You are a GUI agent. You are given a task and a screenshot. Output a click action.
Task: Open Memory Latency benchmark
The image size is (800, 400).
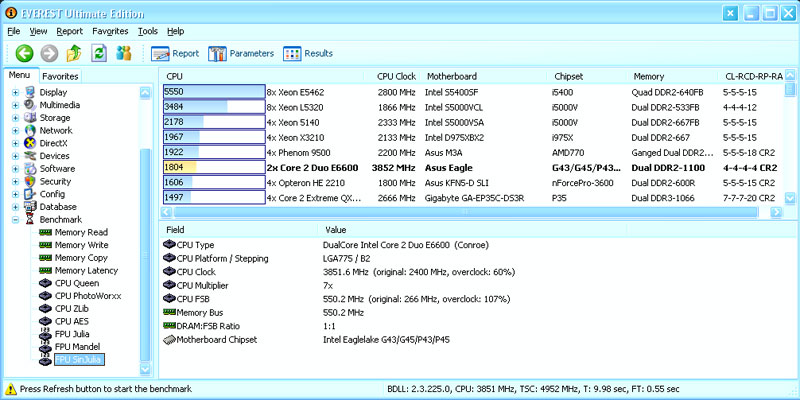[86, 270]
